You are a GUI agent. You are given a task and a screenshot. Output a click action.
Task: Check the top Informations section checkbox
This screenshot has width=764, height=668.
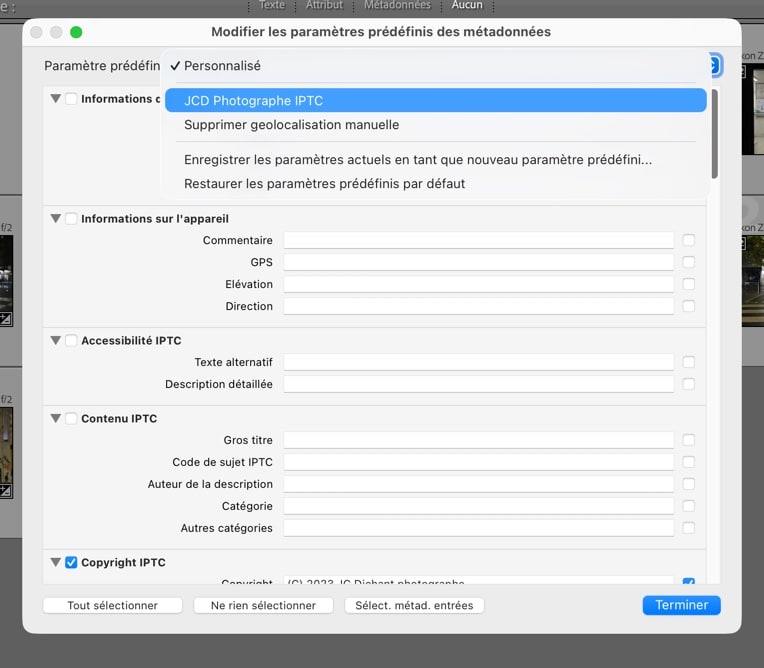click(x=71, y=98)
